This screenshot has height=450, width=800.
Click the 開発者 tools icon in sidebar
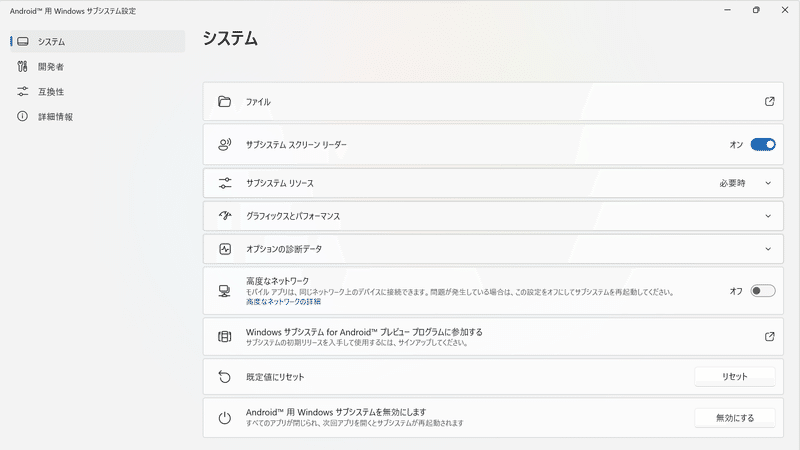[22, 66]
